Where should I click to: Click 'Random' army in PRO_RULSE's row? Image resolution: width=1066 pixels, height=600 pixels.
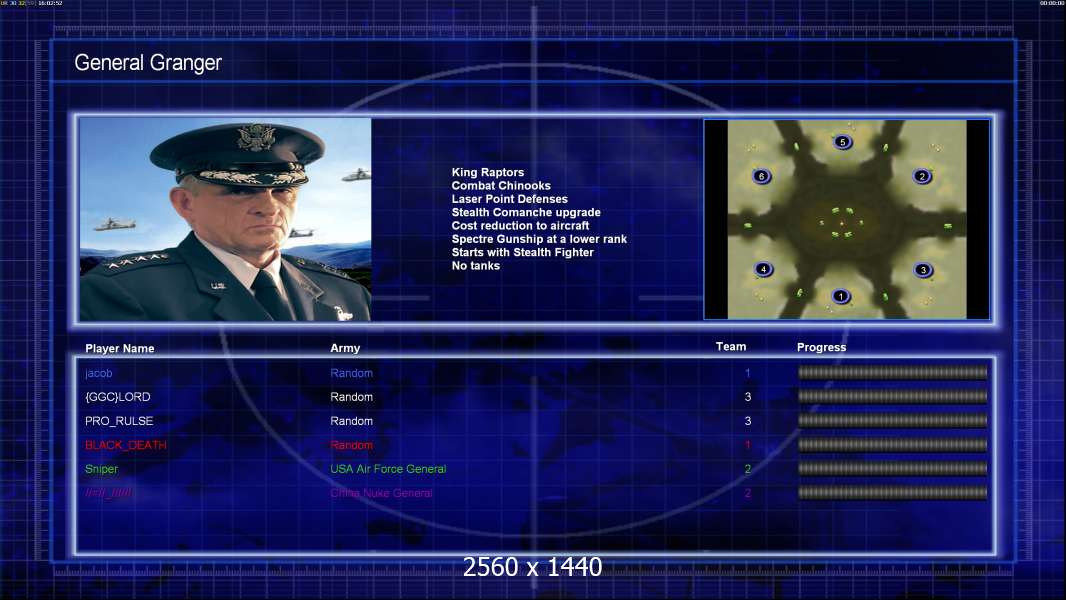351,421
